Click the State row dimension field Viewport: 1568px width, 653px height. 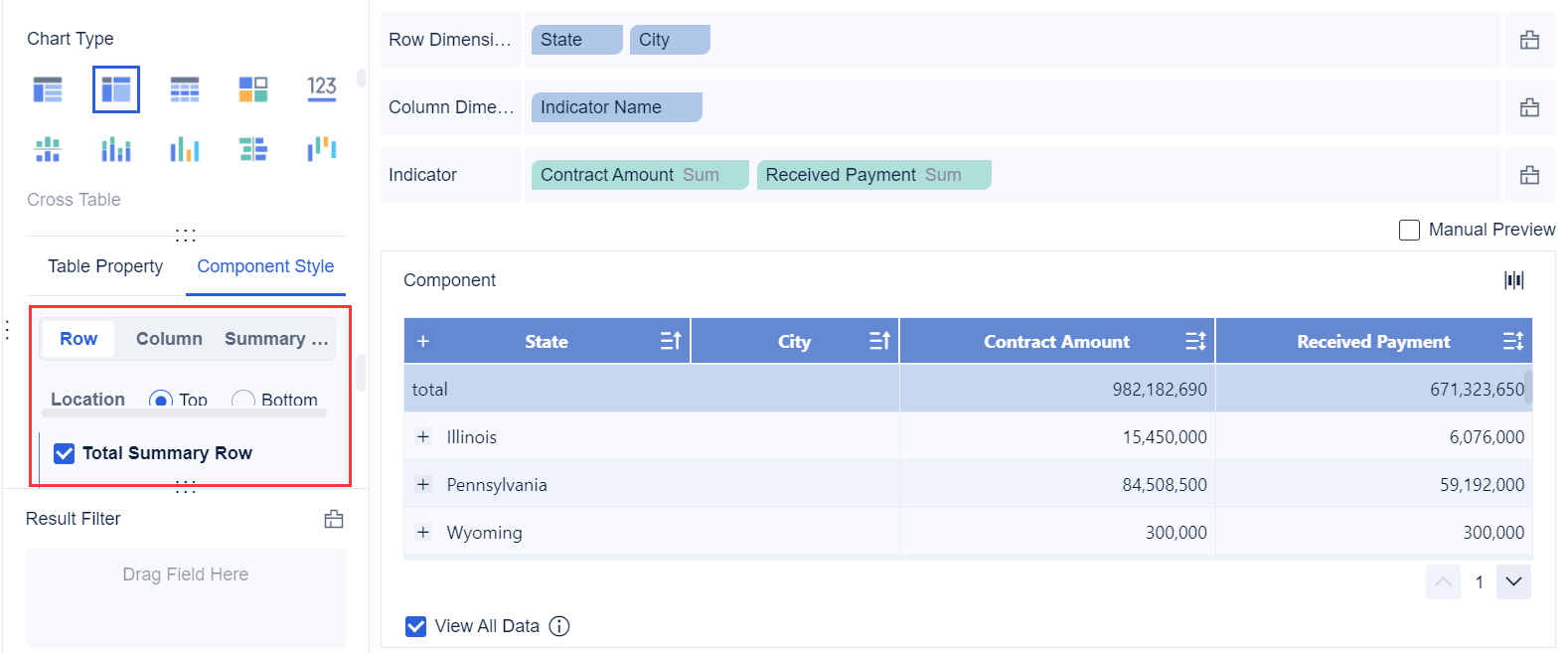point(576,40)
